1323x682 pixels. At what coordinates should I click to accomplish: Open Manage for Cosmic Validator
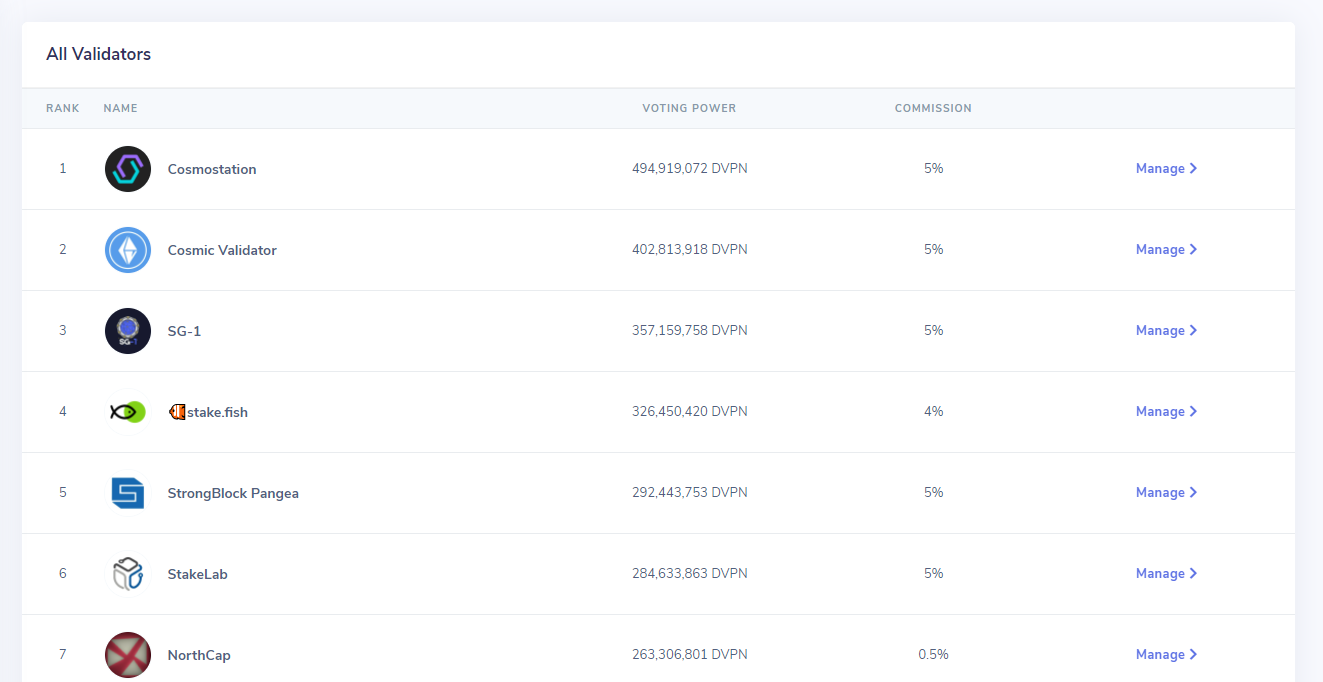[1166, 250]
